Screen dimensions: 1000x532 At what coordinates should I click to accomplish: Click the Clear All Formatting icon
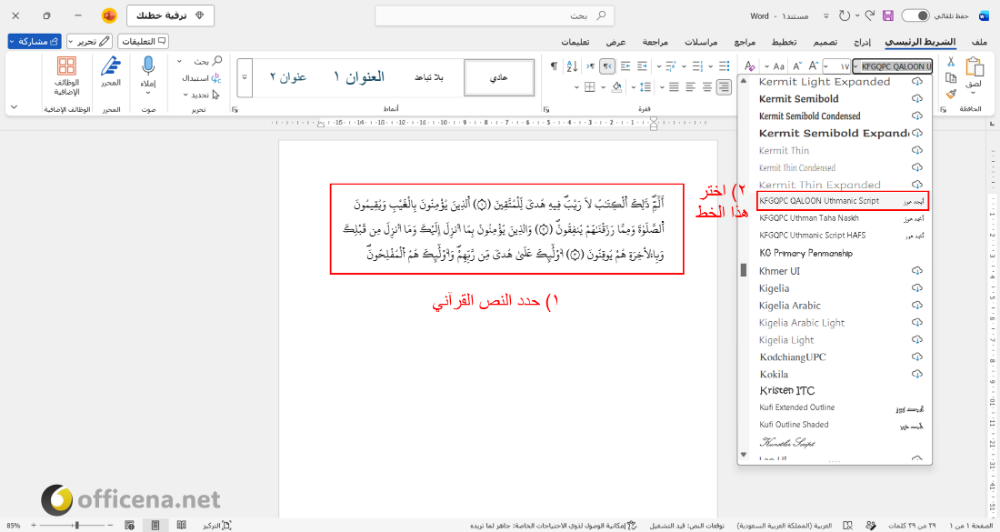[x=750, y=66]
